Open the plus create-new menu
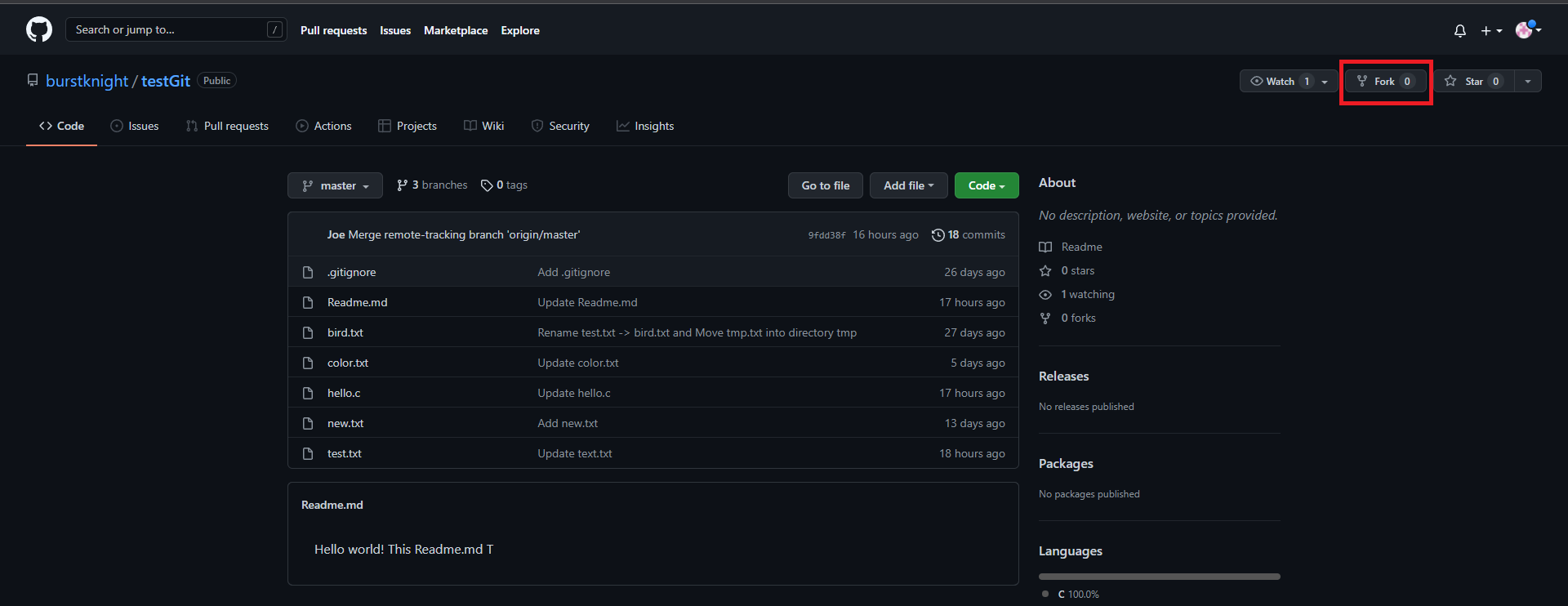The height and width of the screenshot is (606, 1568). (x=1491, y=31)
